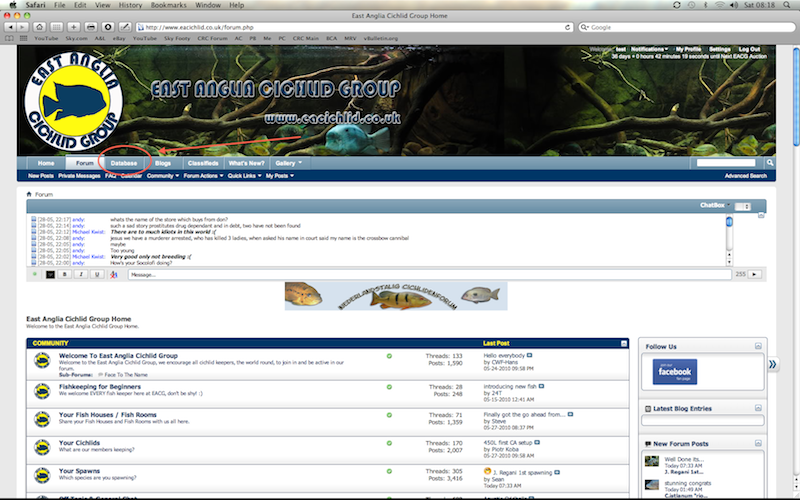The height and width of the screenshot is (500, 800).
Task: Collapse the New Forum Posts block
Action: tap(758, 443)
